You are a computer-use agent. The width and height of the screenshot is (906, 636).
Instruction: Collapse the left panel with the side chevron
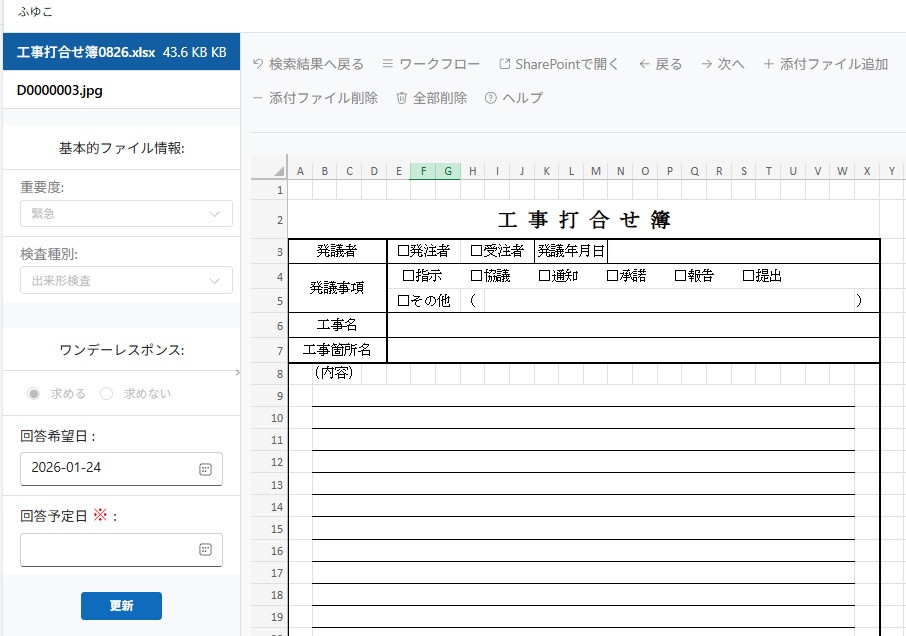click(237, 372)
